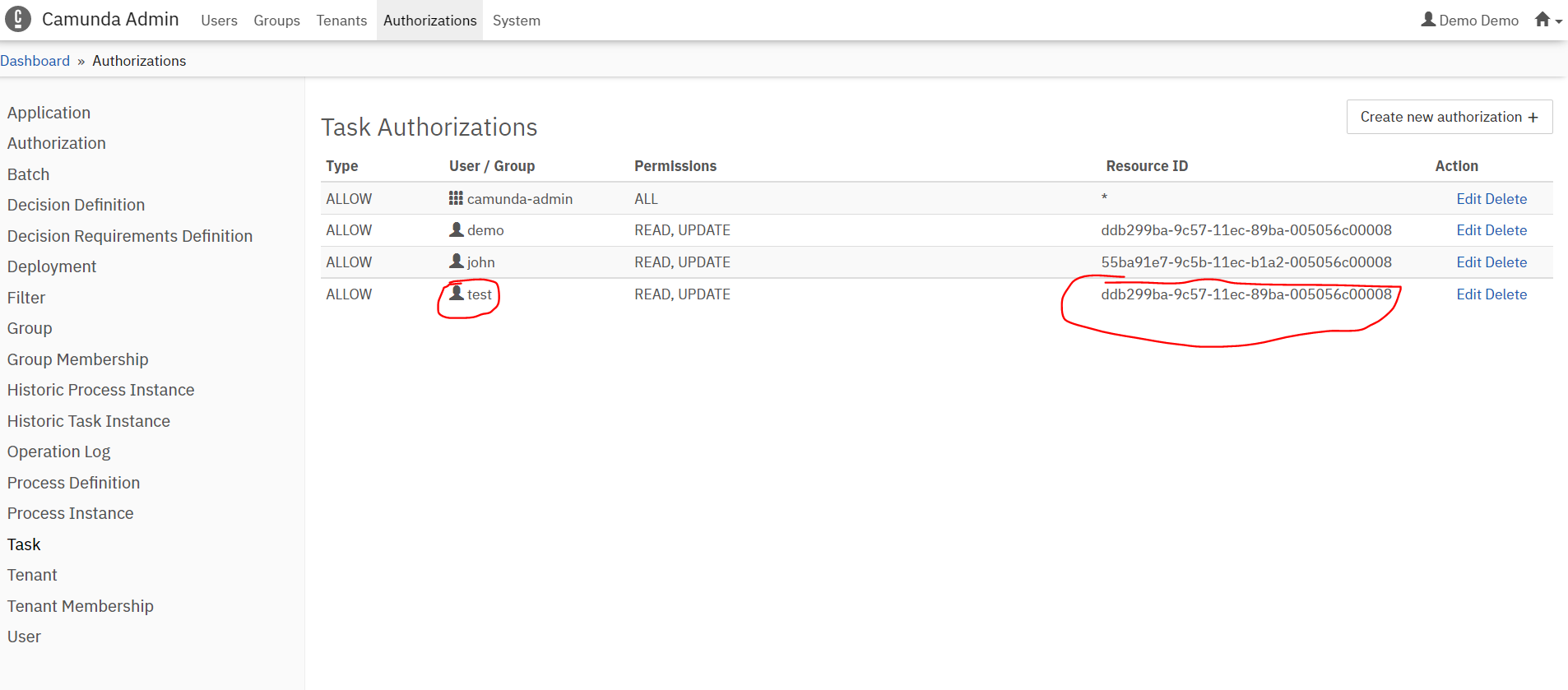Click the user icon beside john
The image size is (1568, 690).
[x=457, y=262]
